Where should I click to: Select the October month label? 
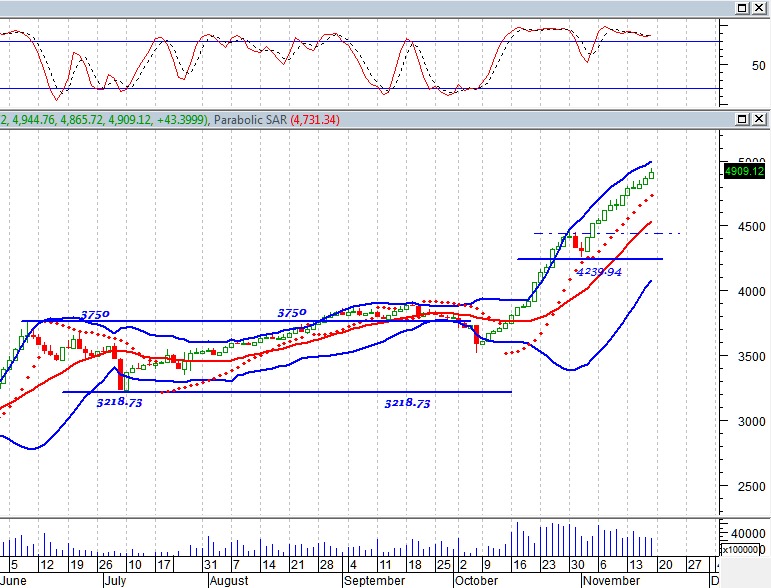(476, 580)
